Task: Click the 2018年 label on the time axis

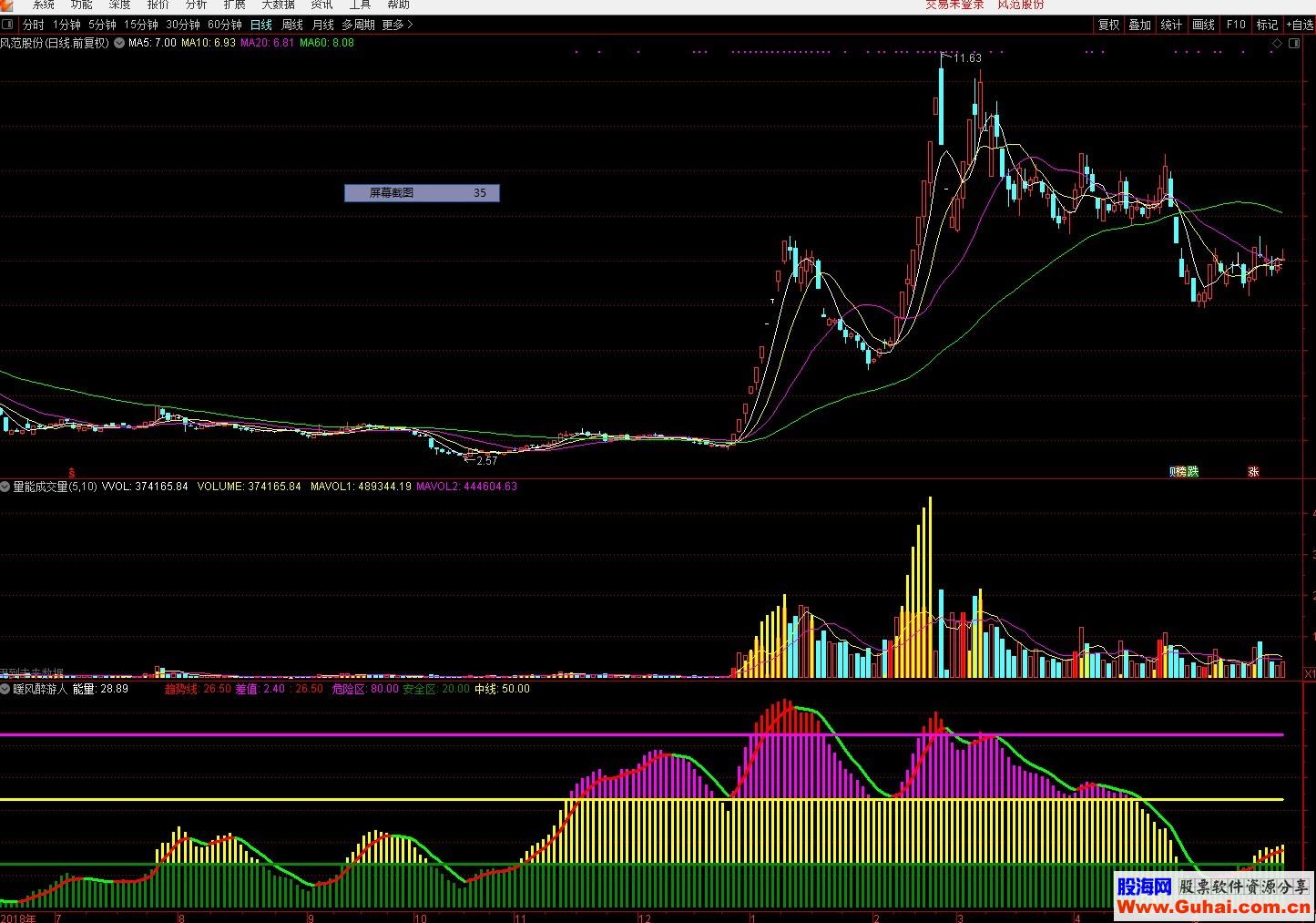Action: tap(18, 918)
